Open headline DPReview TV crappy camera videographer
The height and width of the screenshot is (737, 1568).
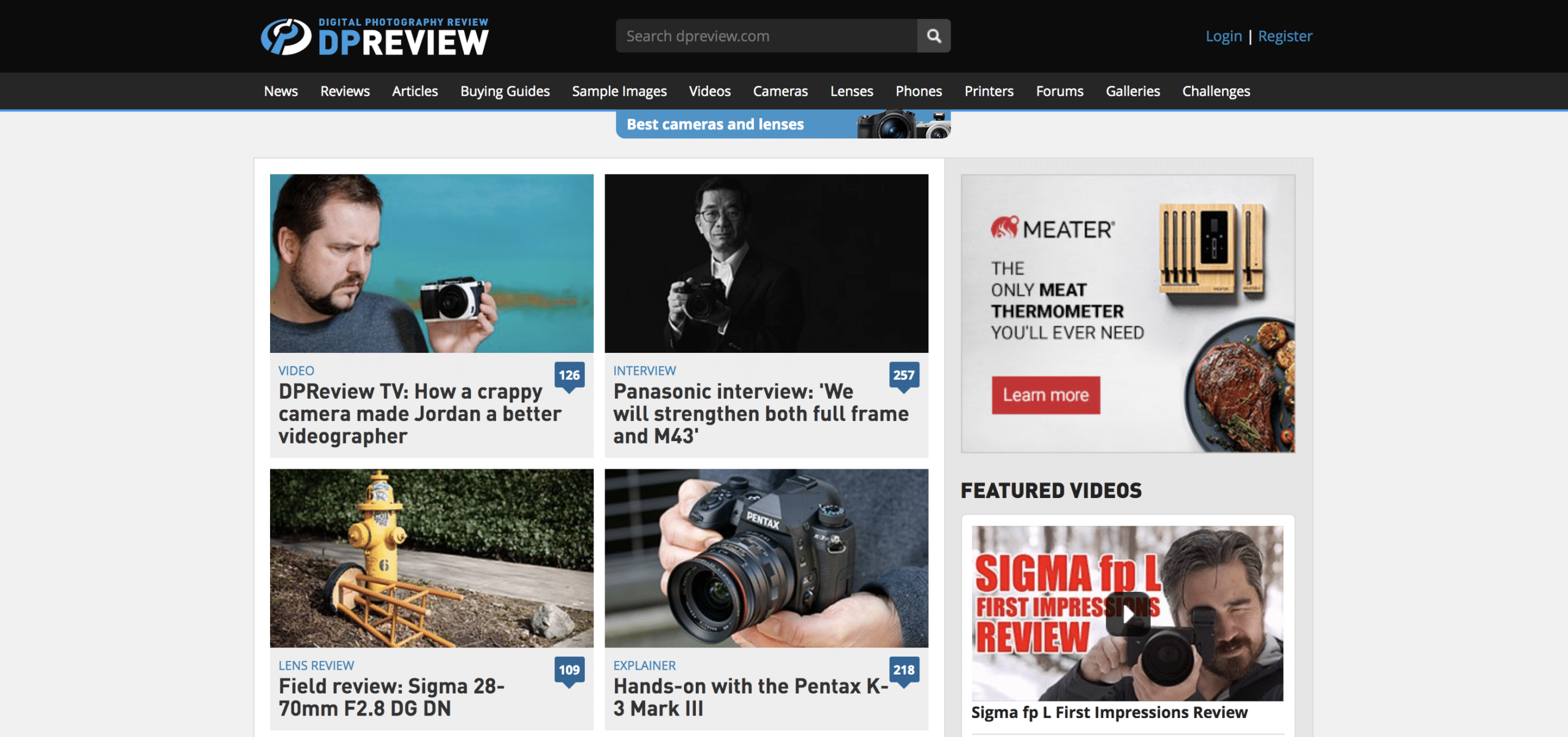click(420, 414)
